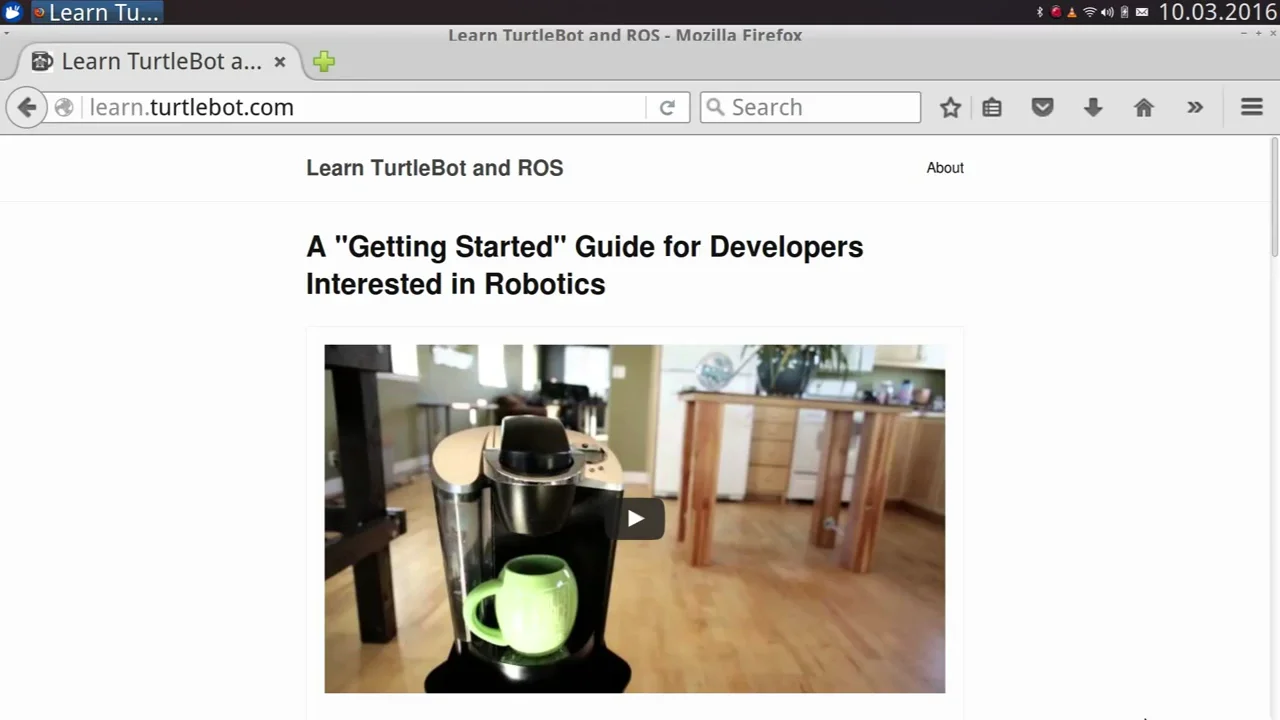Click the Learn TurtleBot and ROS site title
Viewport: 1280px width, 720px height.
click(x=435, y=168)
